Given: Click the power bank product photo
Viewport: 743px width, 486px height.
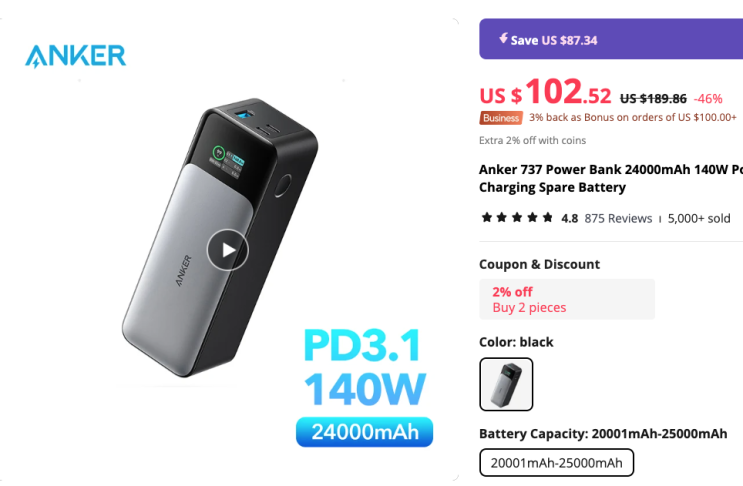Looking at the screenshot, I should click(220, 238).
